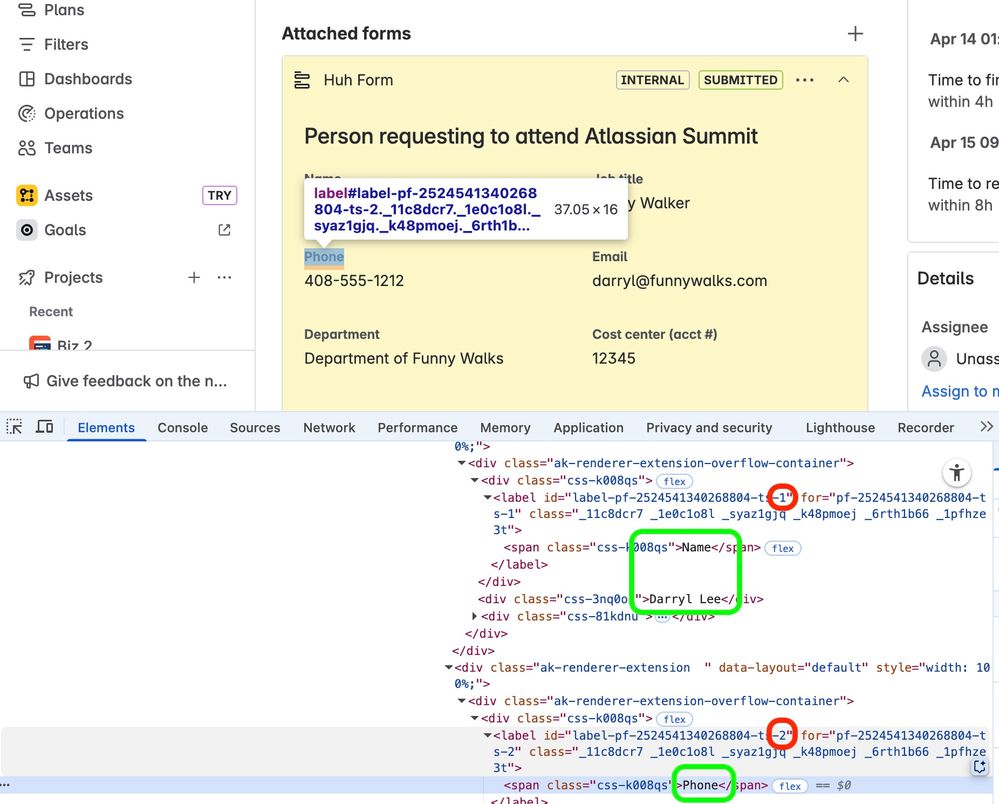The height and width of the screenshot is (804, 999).
Task: Toggle the DevTools device toolbar
Action: (x=44, y=427)
